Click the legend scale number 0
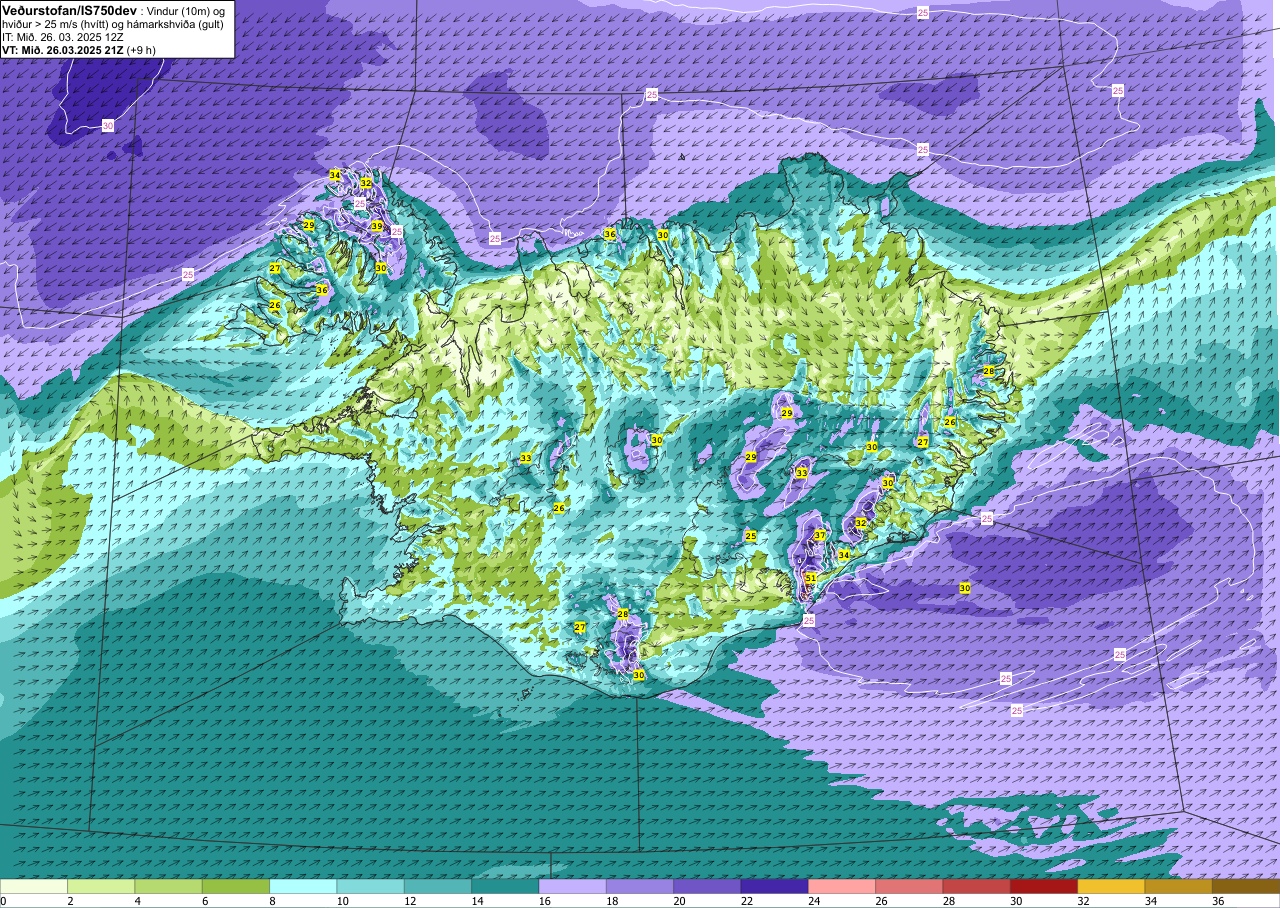Viewport: 1280px width, 908px height. coord(3,901)
